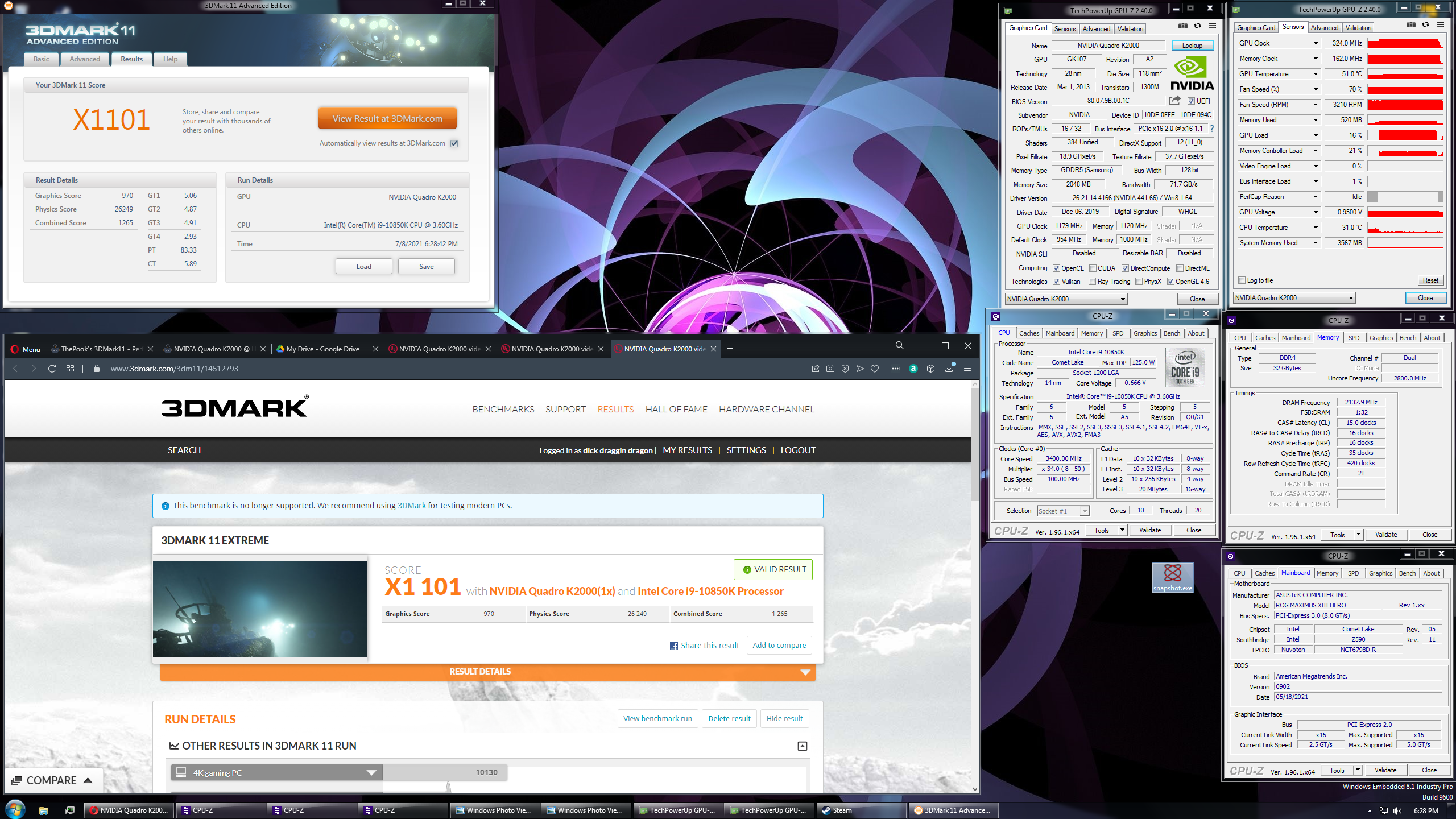Click Opera extensions cube icon

[x=931, y=369]
